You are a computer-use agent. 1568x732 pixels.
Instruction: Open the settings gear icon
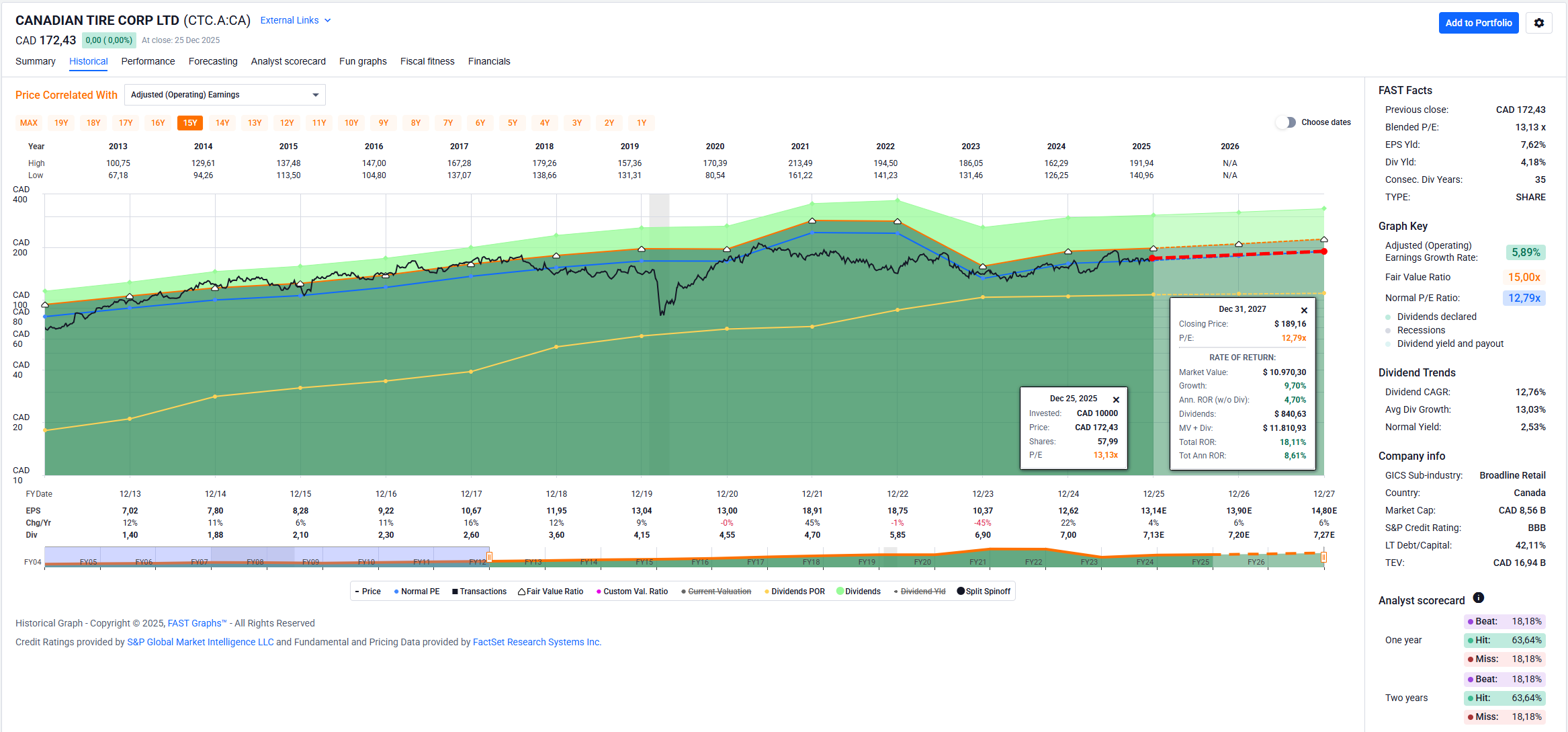coord(1538,23)
